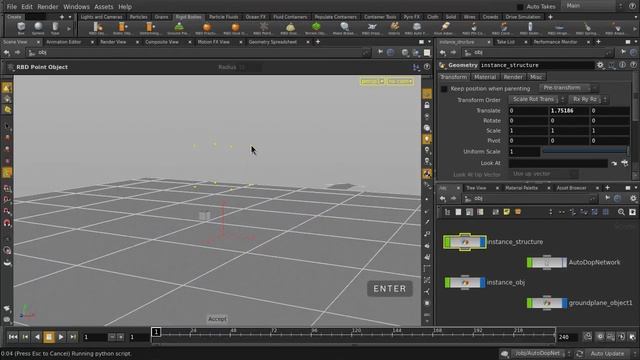640x360 pixels.
Task: Open the viewport no cam dropdown
Action: coord(400,82)
